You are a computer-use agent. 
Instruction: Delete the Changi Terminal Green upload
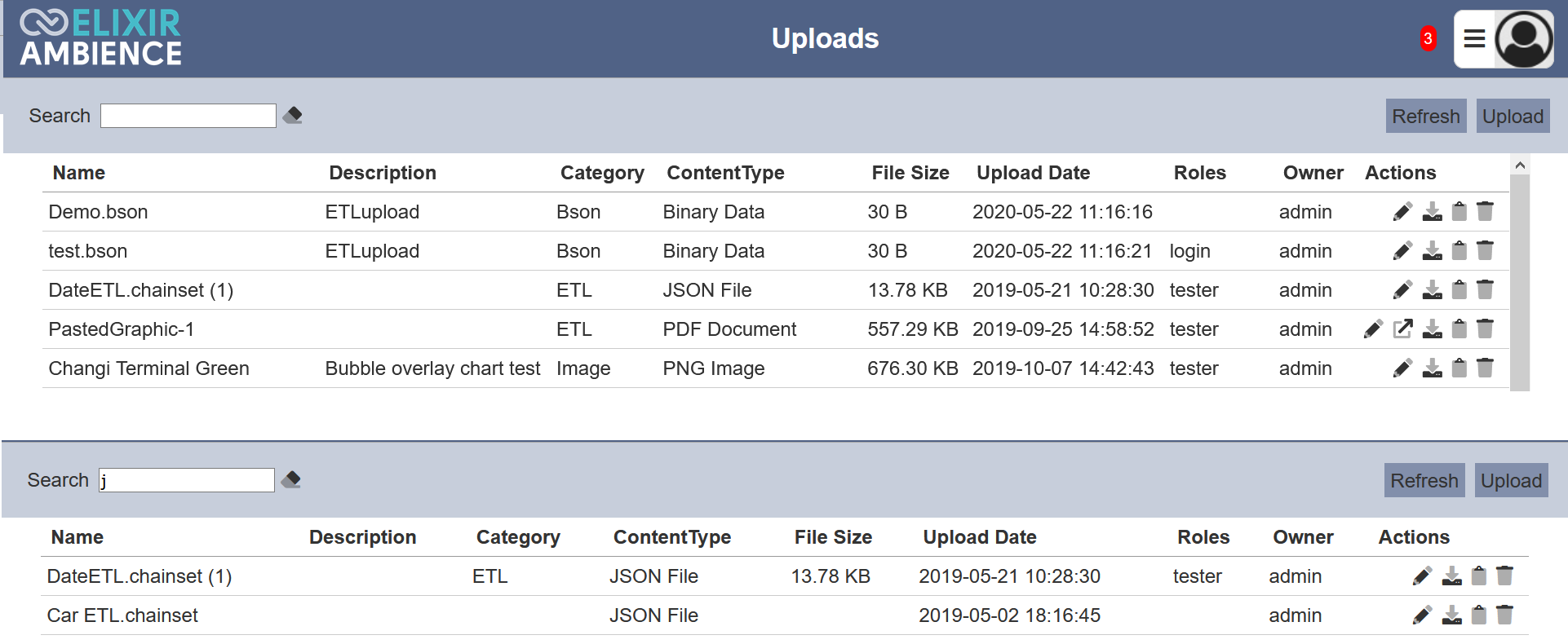point(1486,368)
